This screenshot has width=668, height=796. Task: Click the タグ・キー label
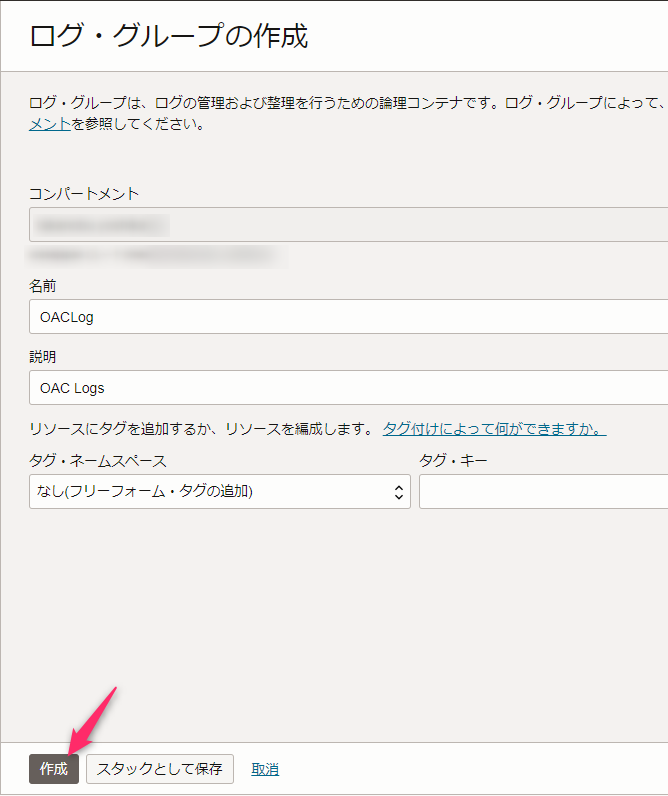pos(453,461)
